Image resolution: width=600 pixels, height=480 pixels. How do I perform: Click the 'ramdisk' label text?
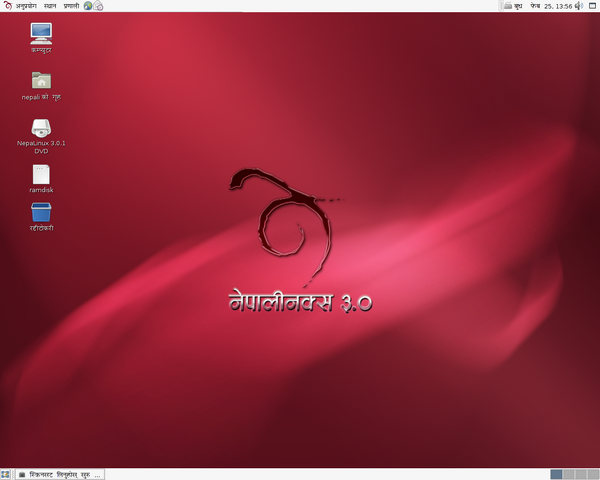41,190
